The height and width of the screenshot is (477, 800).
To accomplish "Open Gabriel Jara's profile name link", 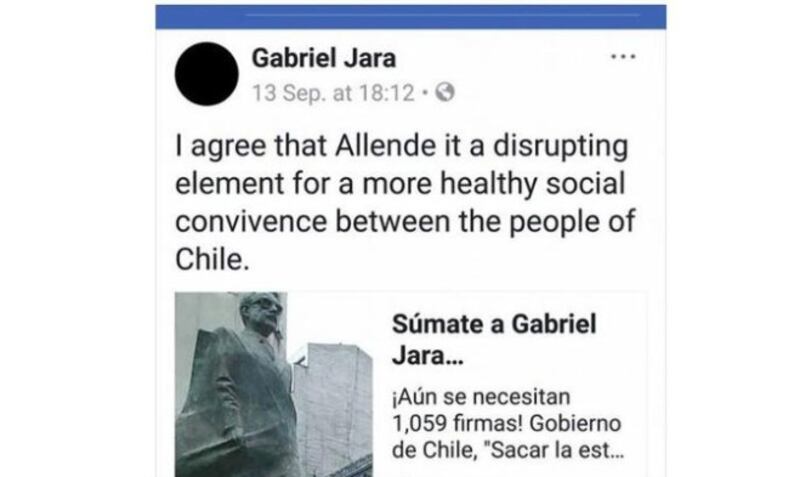I will point(323,58).
